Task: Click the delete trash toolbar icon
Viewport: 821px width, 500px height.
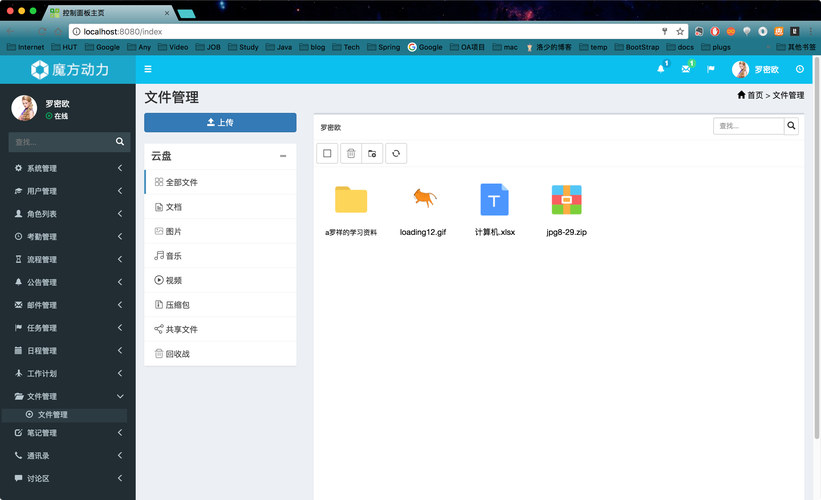Action: pyautogui.click(x=351, y=153)
